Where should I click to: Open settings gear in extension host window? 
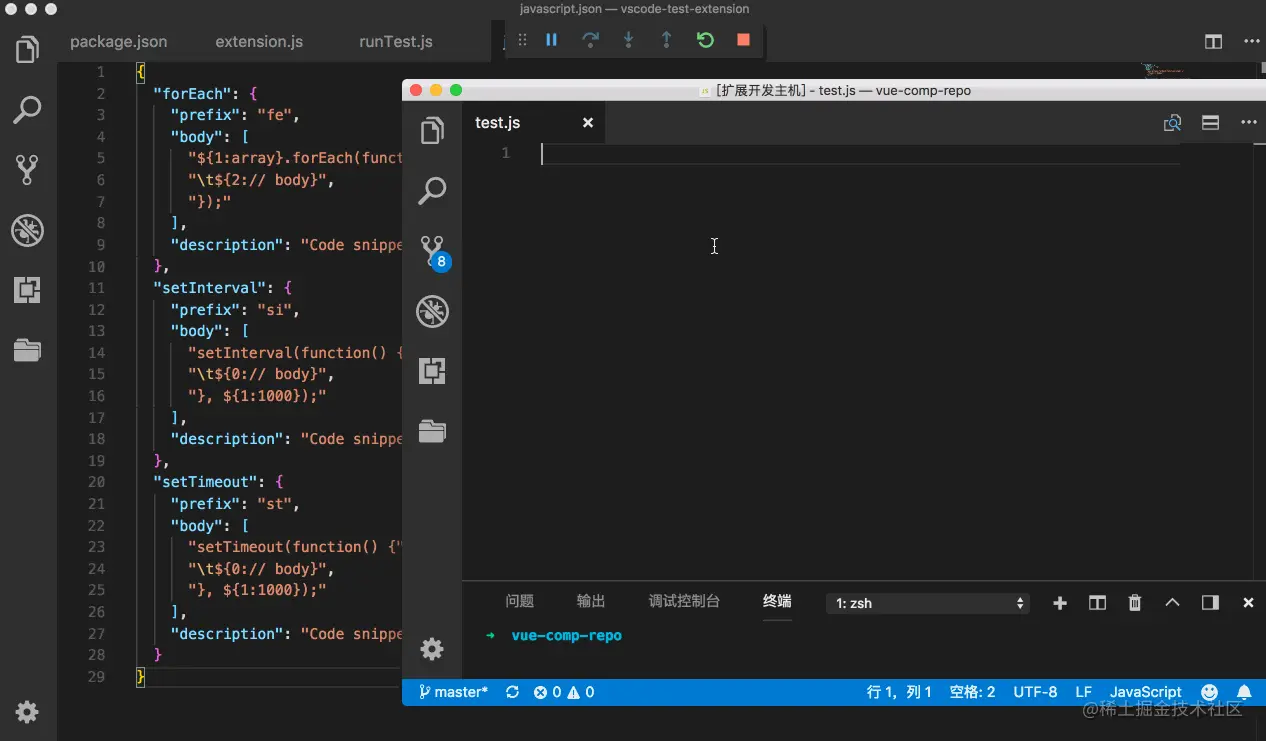432,649
